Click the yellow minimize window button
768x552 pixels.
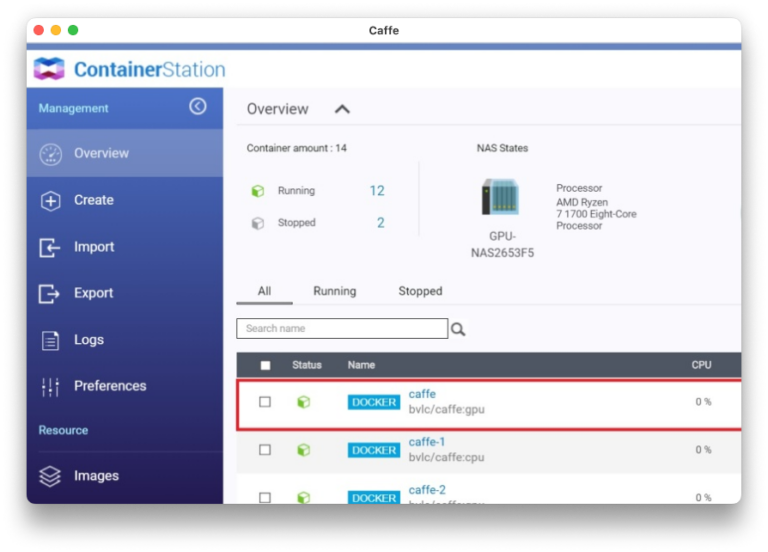tap(56, 30)
